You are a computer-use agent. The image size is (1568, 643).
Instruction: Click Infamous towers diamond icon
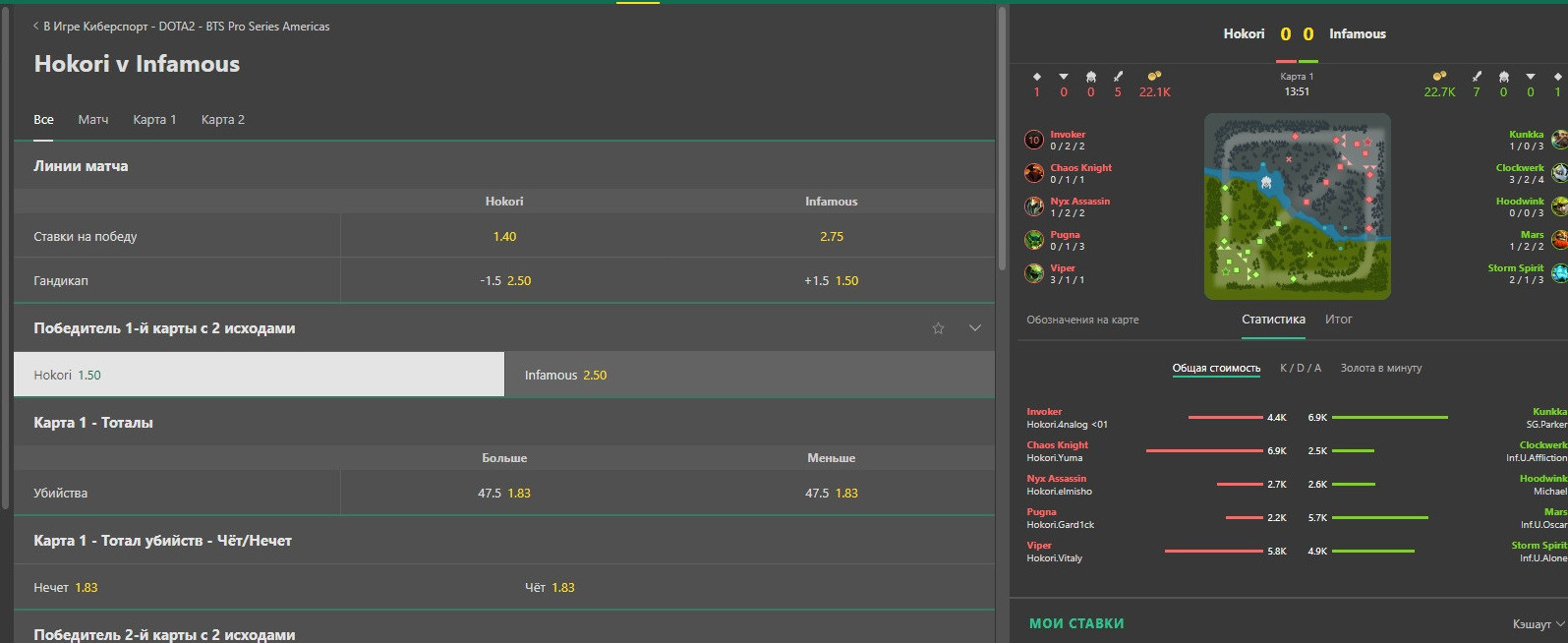pos(1557,76)
